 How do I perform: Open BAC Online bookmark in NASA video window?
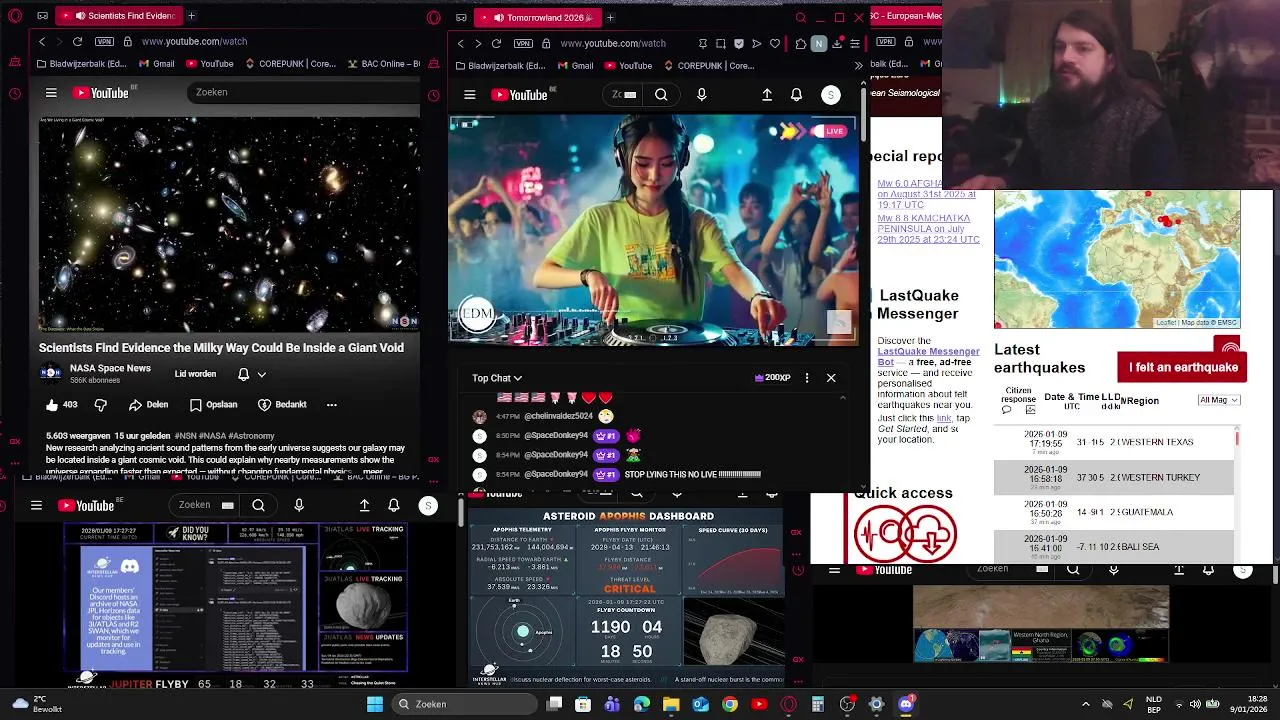pos(384,64)
